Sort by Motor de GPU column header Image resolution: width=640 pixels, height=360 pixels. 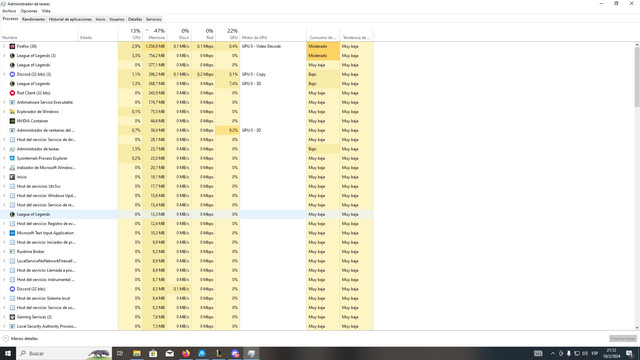coord(273,34)
